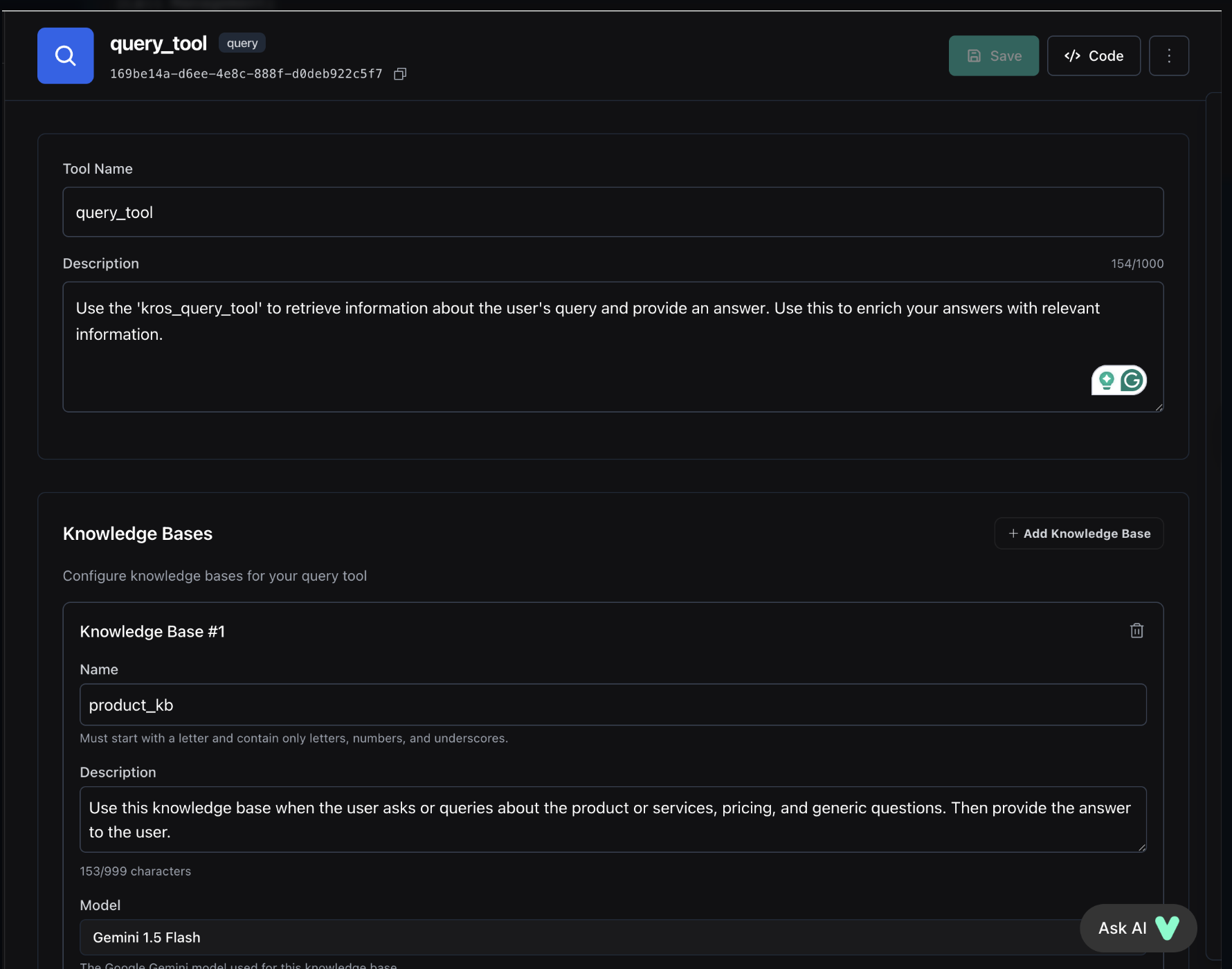Open the Ask AI assistant
This screenshot has height=969, width=1232.
coord(1137,928)
